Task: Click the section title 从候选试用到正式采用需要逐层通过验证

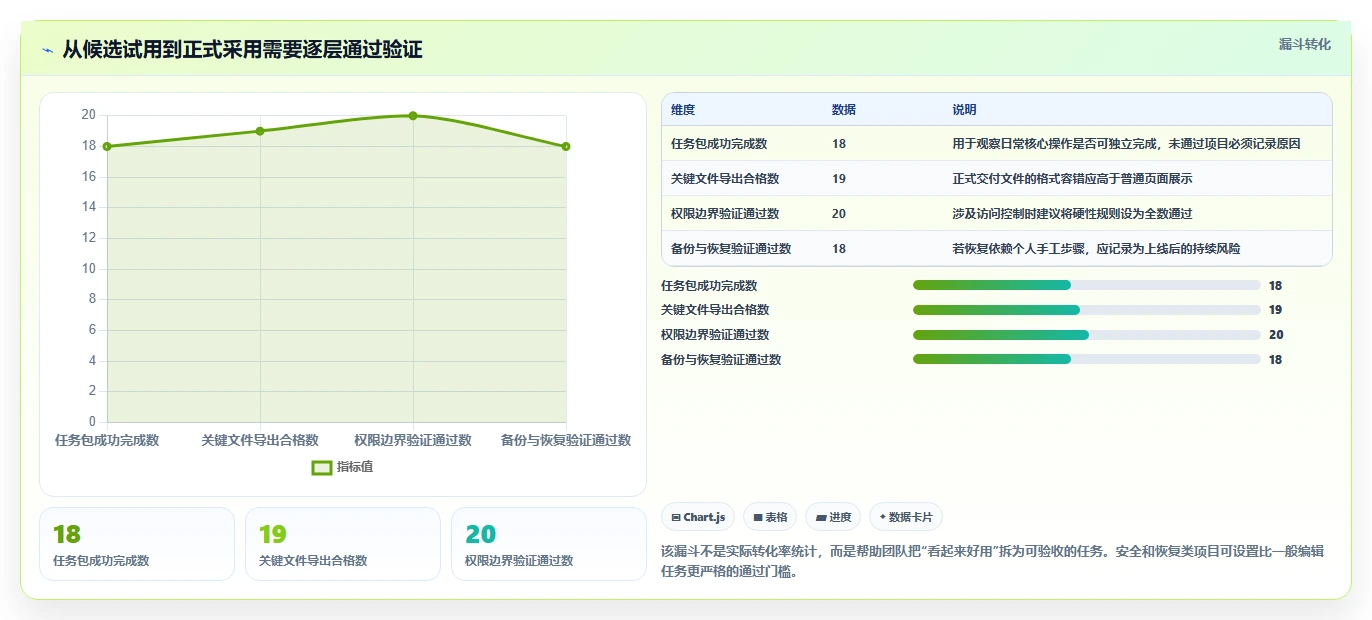Action: click(242, 50)
